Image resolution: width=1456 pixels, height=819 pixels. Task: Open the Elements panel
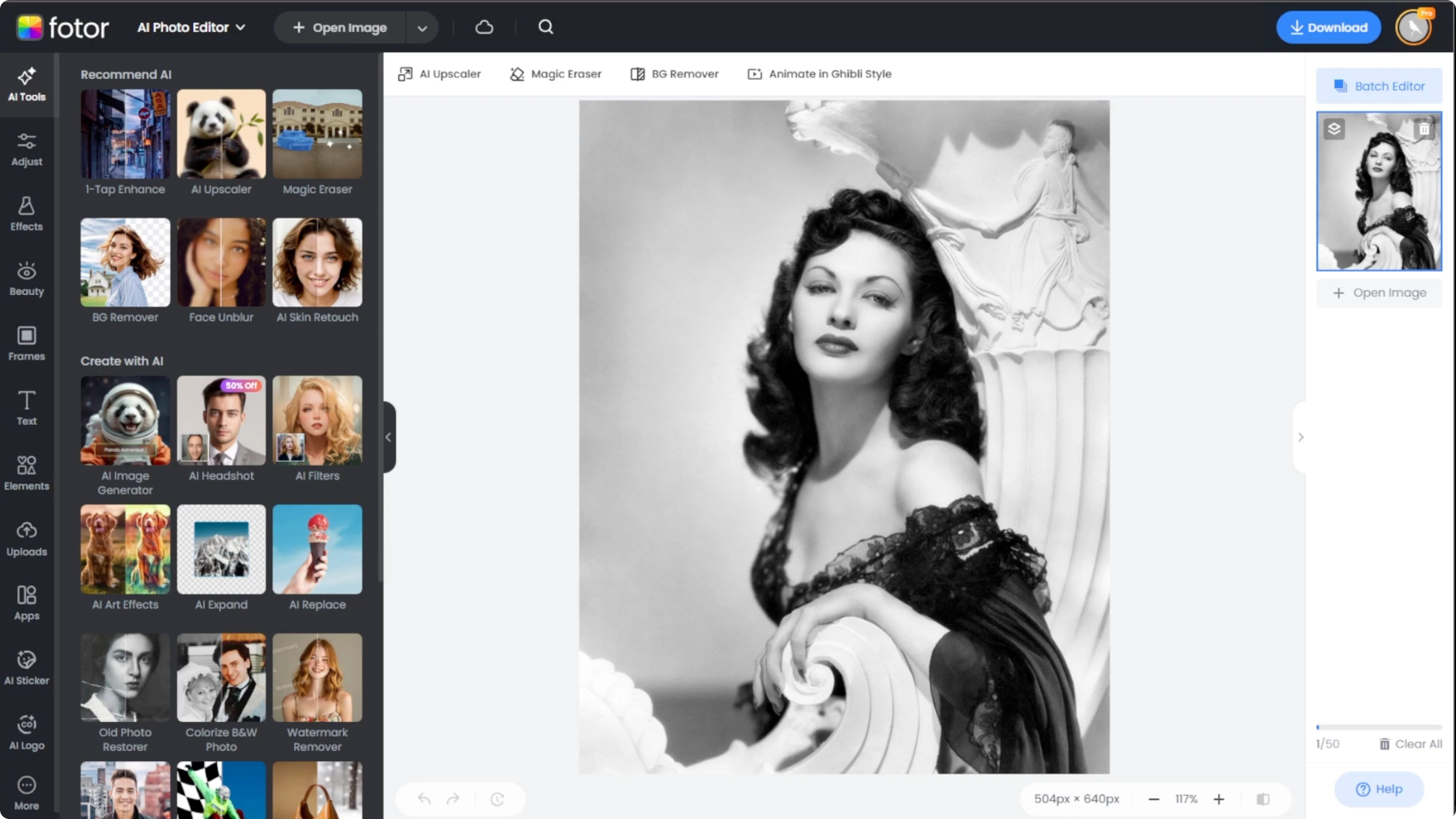(27, 474)
